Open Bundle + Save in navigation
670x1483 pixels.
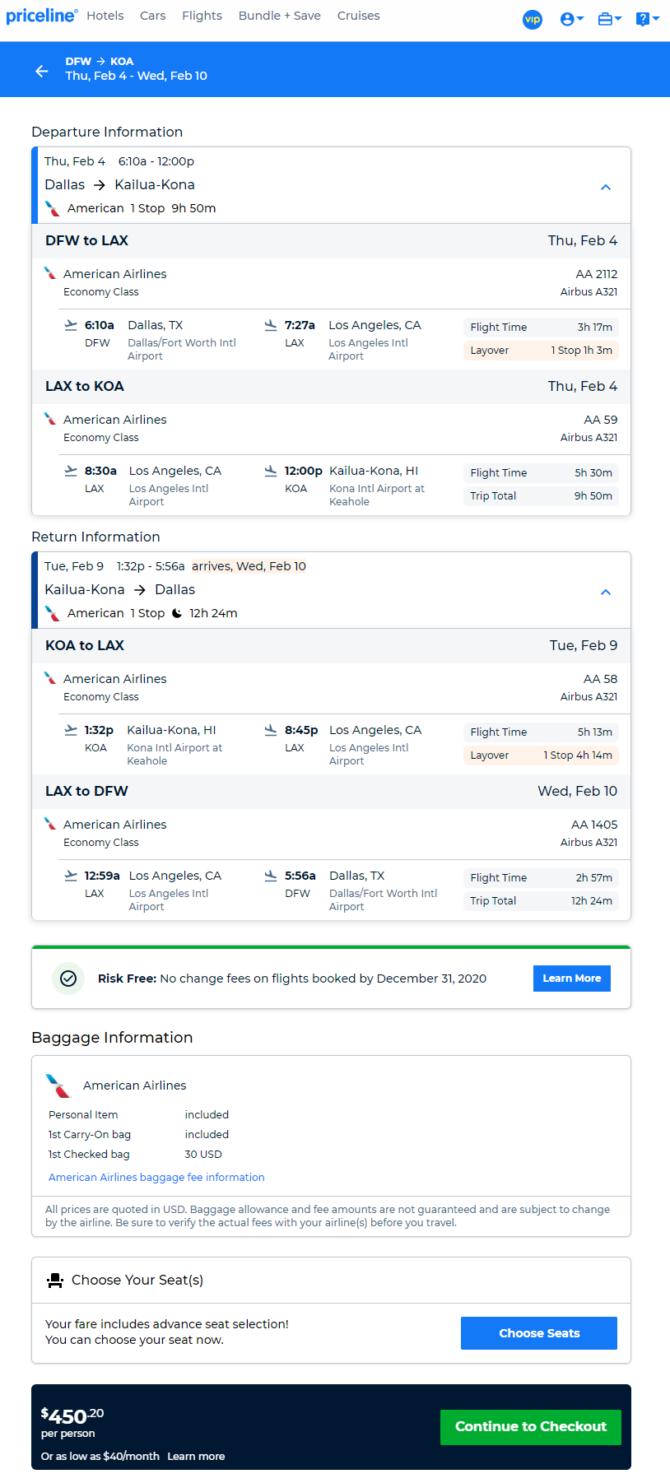coord(280,16)
